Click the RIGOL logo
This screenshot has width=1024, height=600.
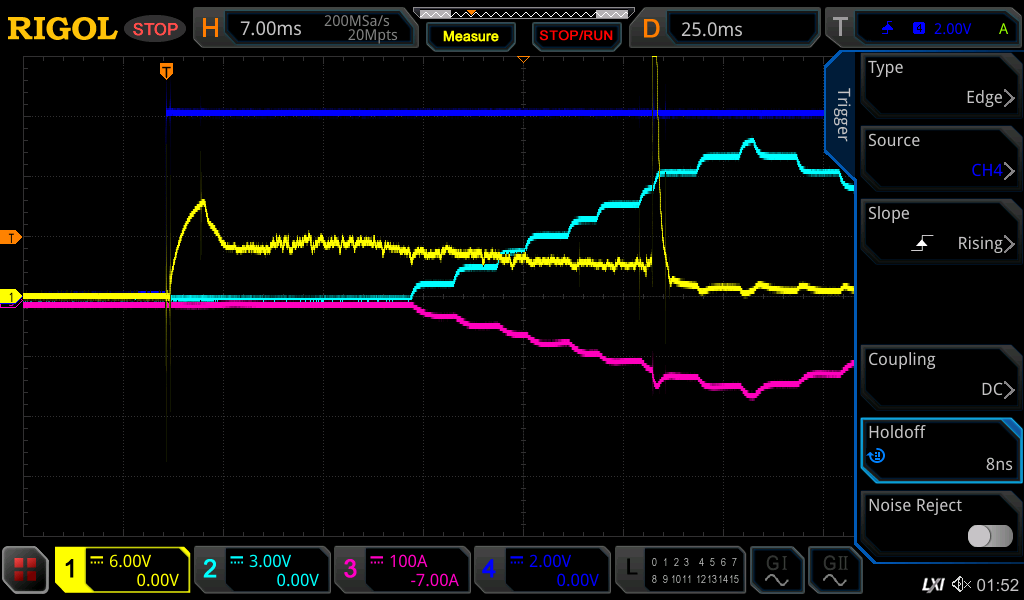coord(62,29)
